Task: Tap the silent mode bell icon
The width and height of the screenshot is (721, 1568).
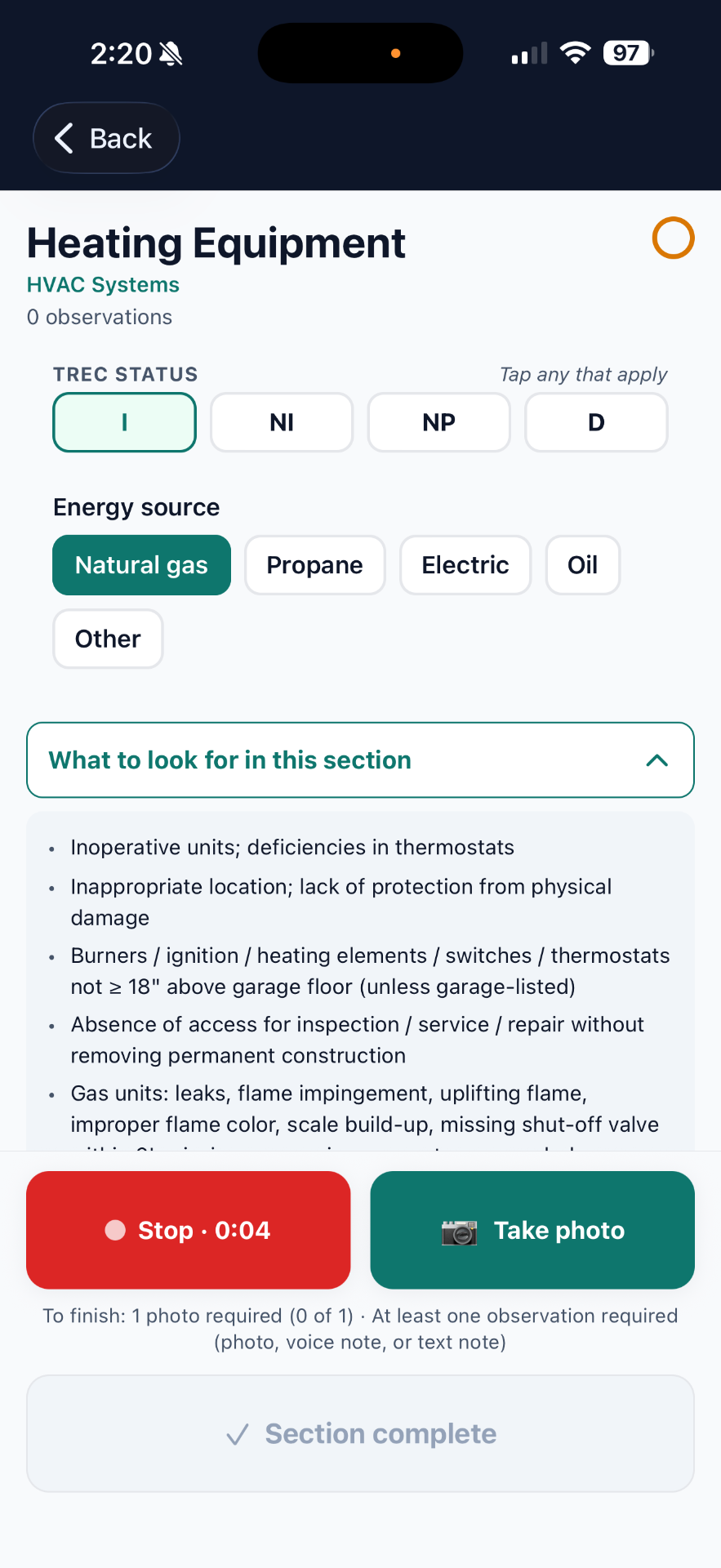Action: (171, 54)
